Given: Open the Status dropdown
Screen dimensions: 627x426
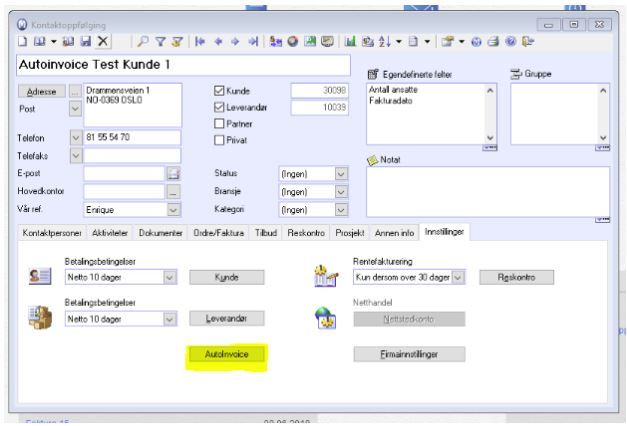Looking at the screenshot, I should coord(341,174).
